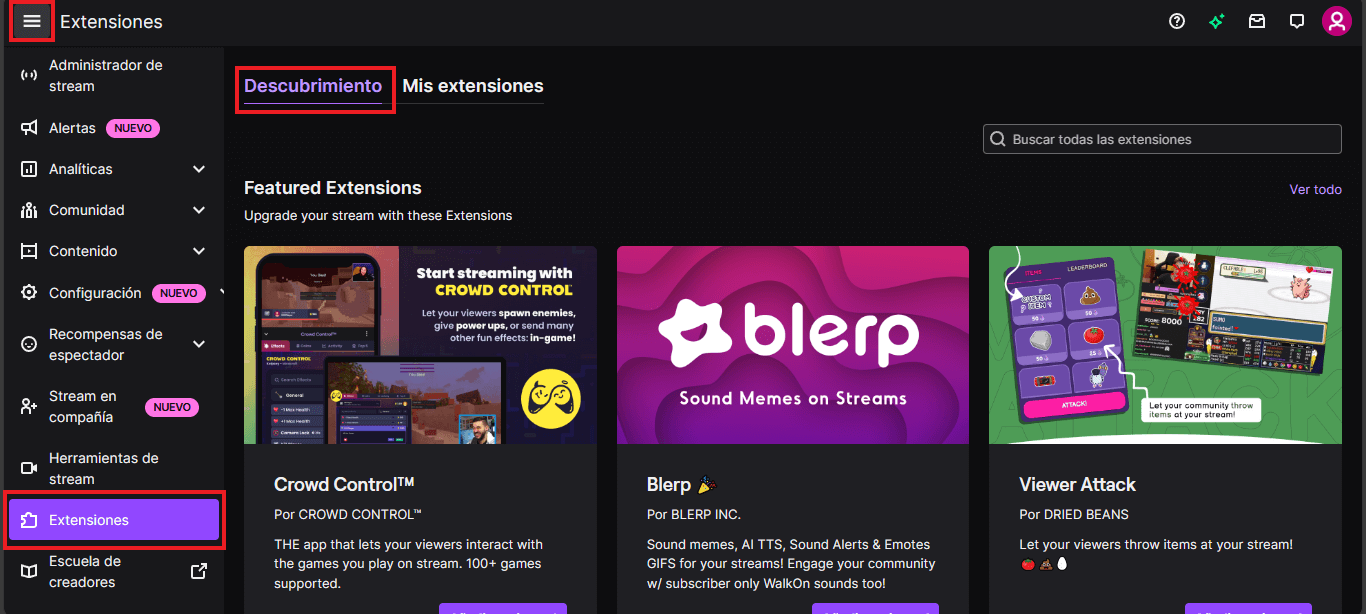Open the inbox mail icon
The image size is (1366, 614).
click(1257, 21)
